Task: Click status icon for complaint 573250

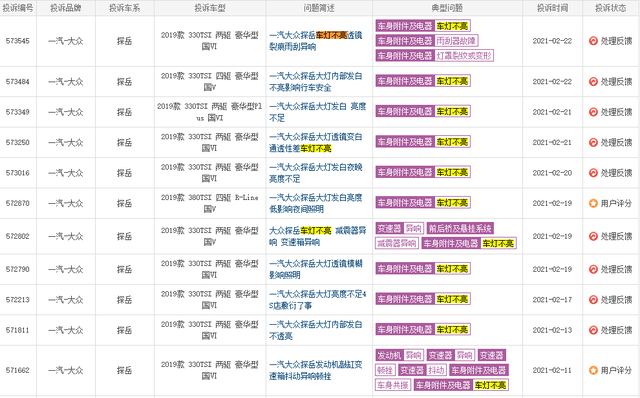Action: point(593,142)
